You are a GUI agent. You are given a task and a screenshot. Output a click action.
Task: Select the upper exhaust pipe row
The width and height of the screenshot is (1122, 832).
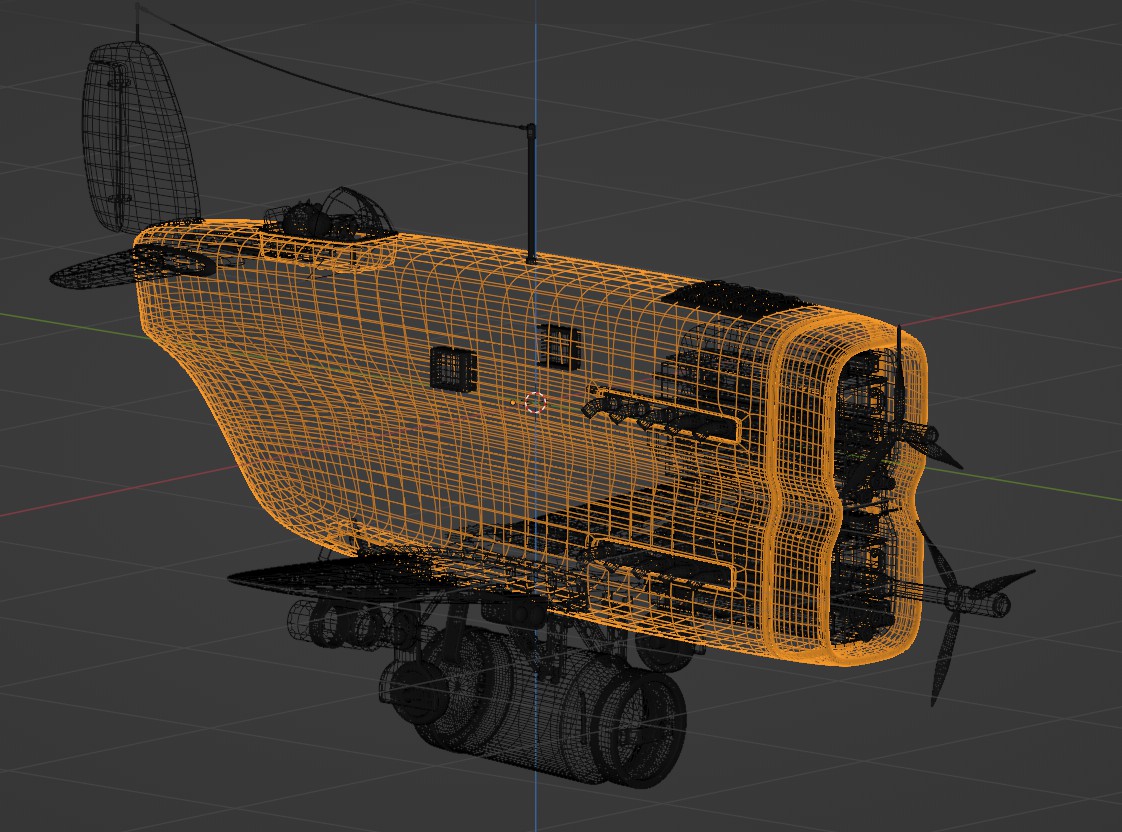point(662,416)
